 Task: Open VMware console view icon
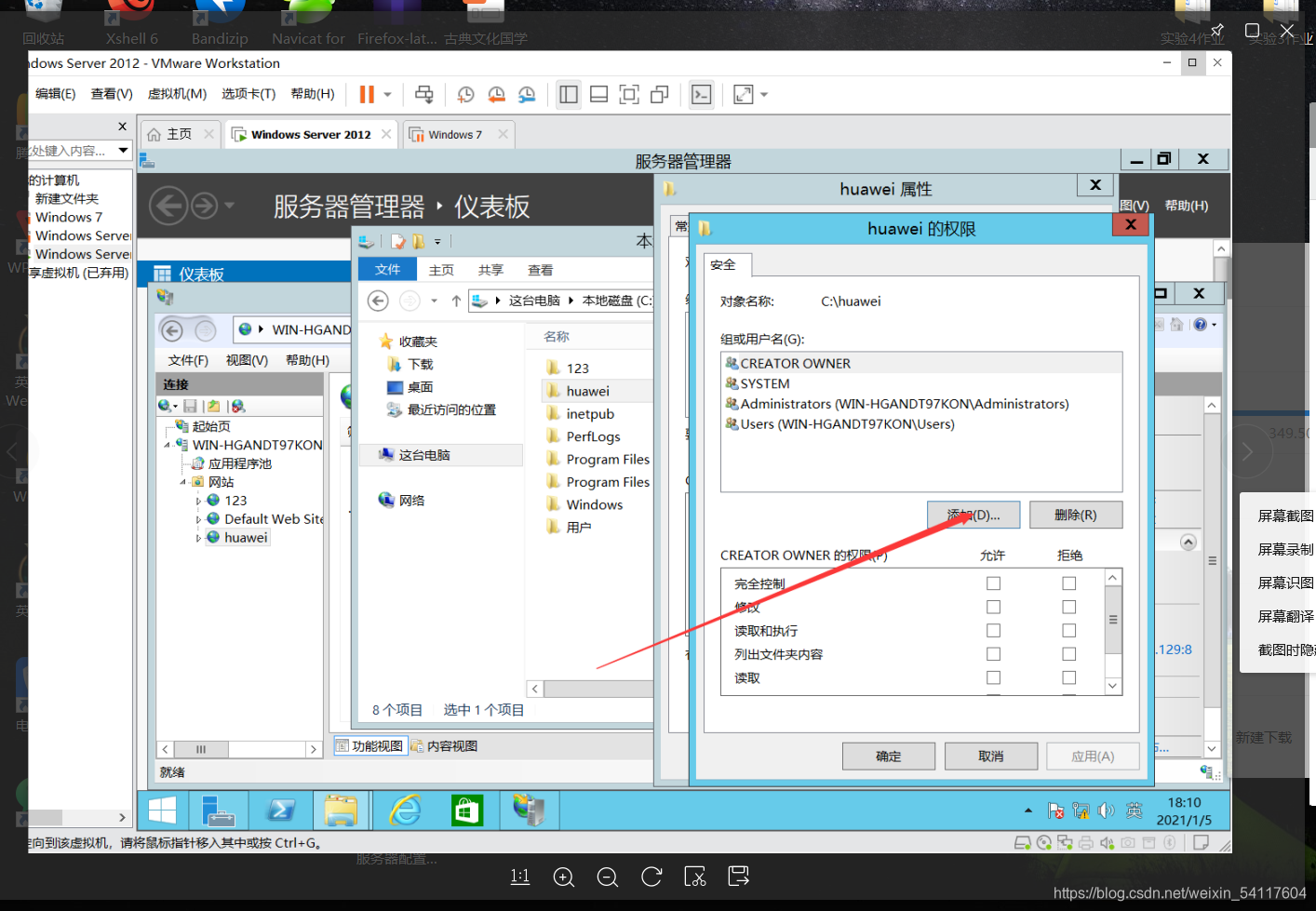coord(702,94)
